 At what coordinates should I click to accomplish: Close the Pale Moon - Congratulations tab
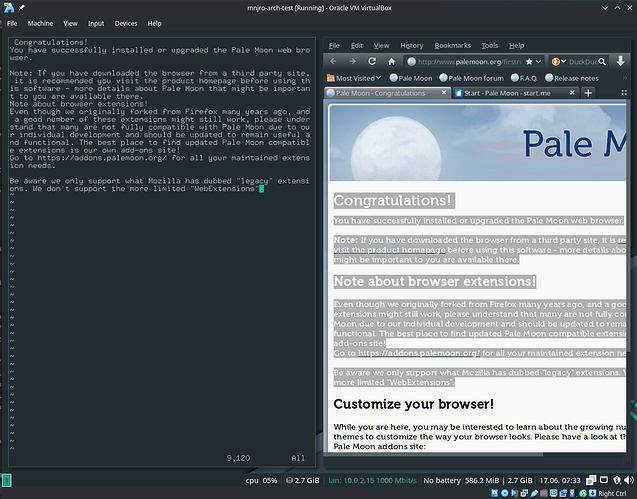pyautogui.click(x=444, y=93)
